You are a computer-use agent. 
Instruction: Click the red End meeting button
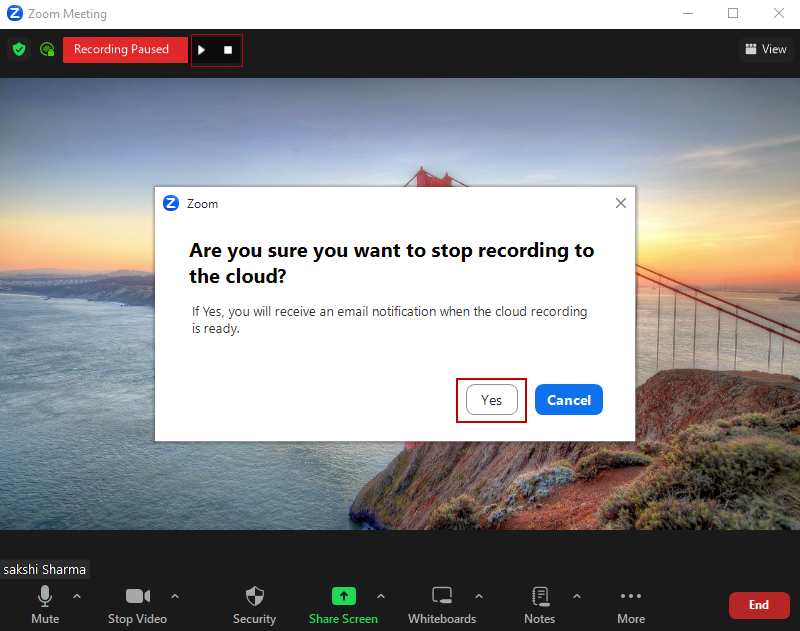point(759,605)
